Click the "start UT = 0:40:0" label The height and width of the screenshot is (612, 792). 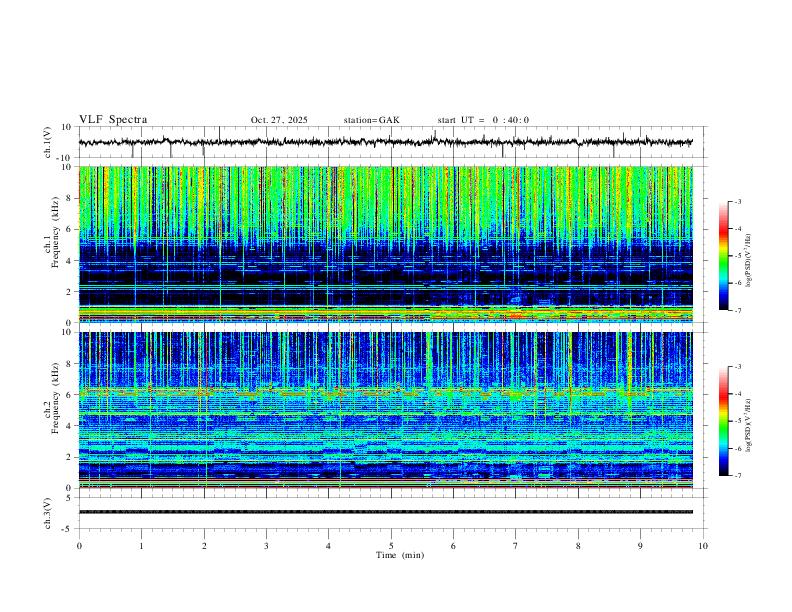point(483,120)
